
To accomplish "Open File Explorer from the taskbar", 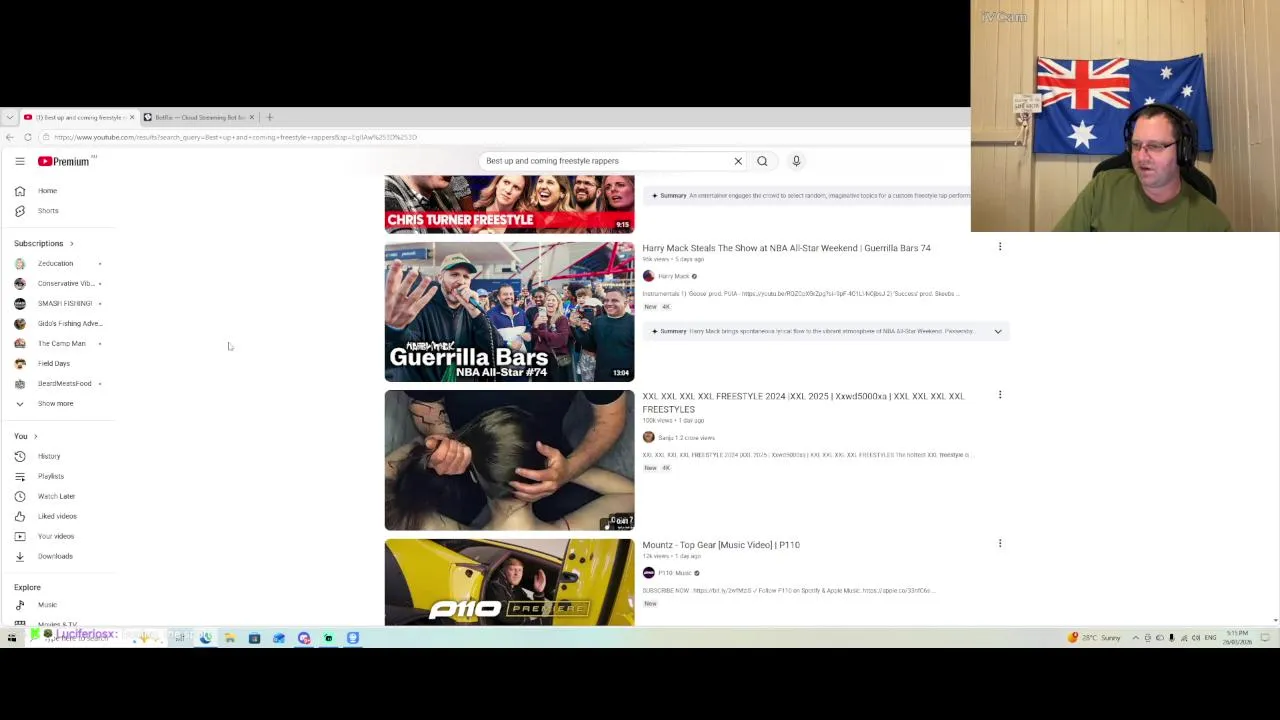I will coord(229,637).
